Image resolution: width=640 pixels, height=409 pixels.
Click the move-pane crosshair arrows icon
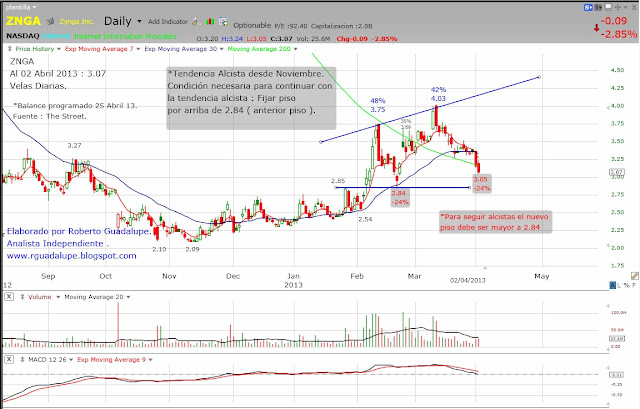pos(618,7)
